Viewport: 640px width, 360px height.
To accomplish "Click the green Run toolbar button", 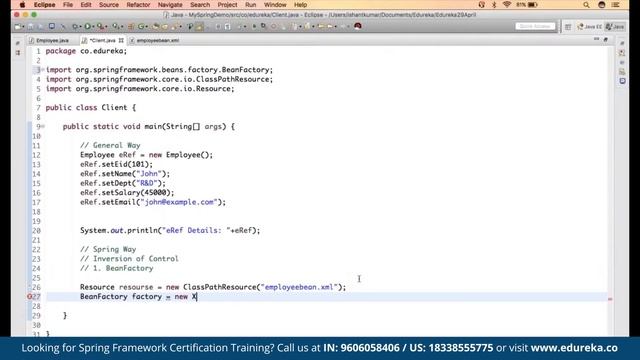I will pyautogui.click(x=87, y=27).
